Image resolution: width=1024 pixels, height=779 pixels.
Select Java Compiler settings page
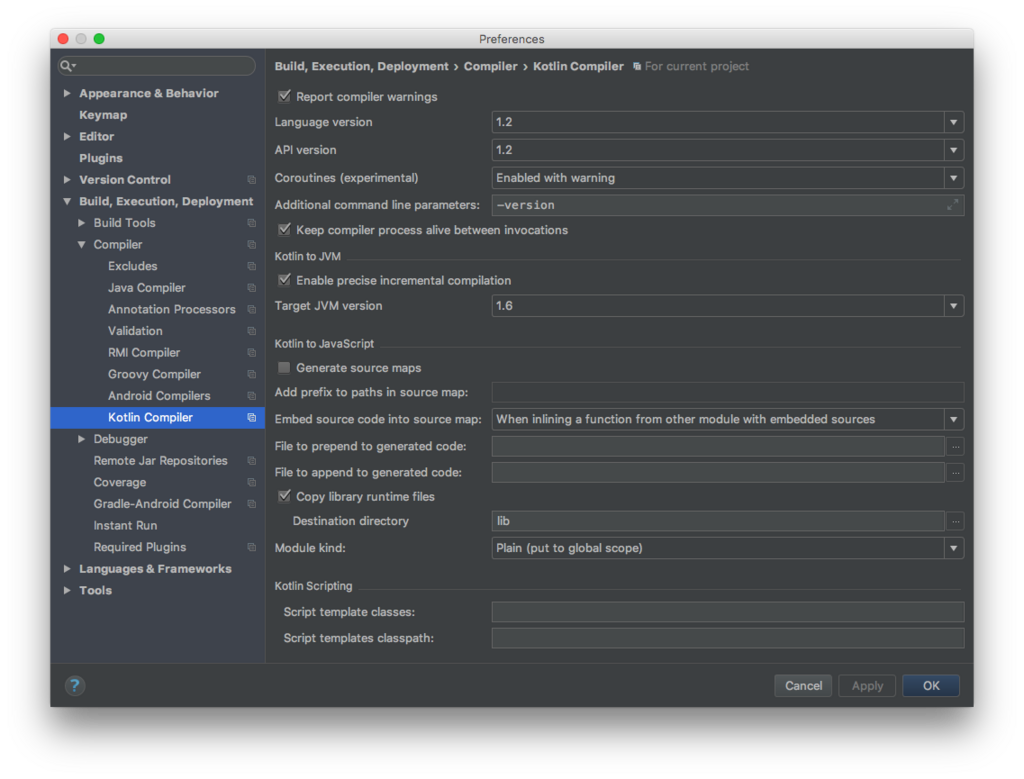tap(146, 287)
